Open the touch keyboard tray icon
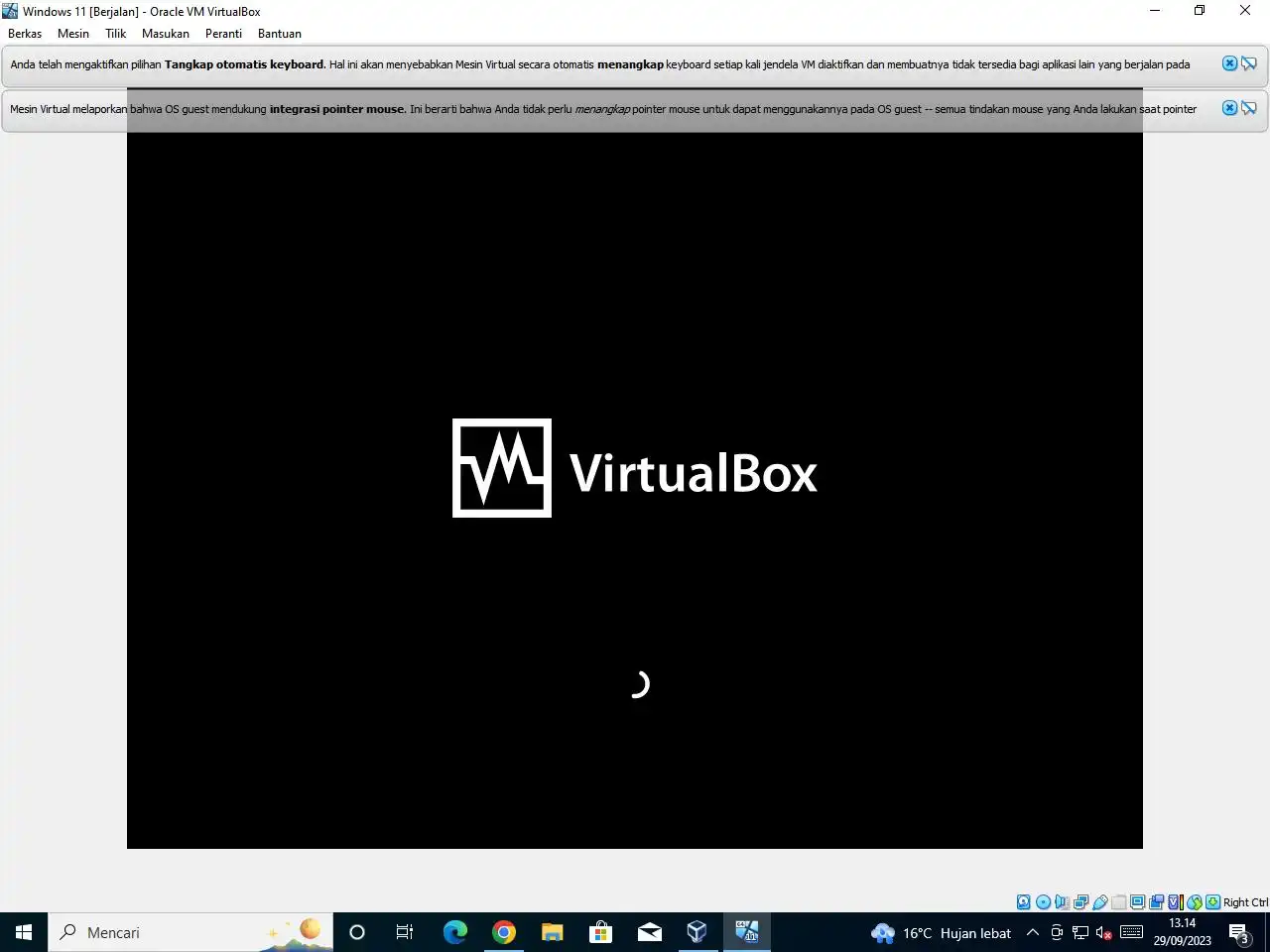Viewport: 1270px width, 952px height. [x=1131, y=932]
